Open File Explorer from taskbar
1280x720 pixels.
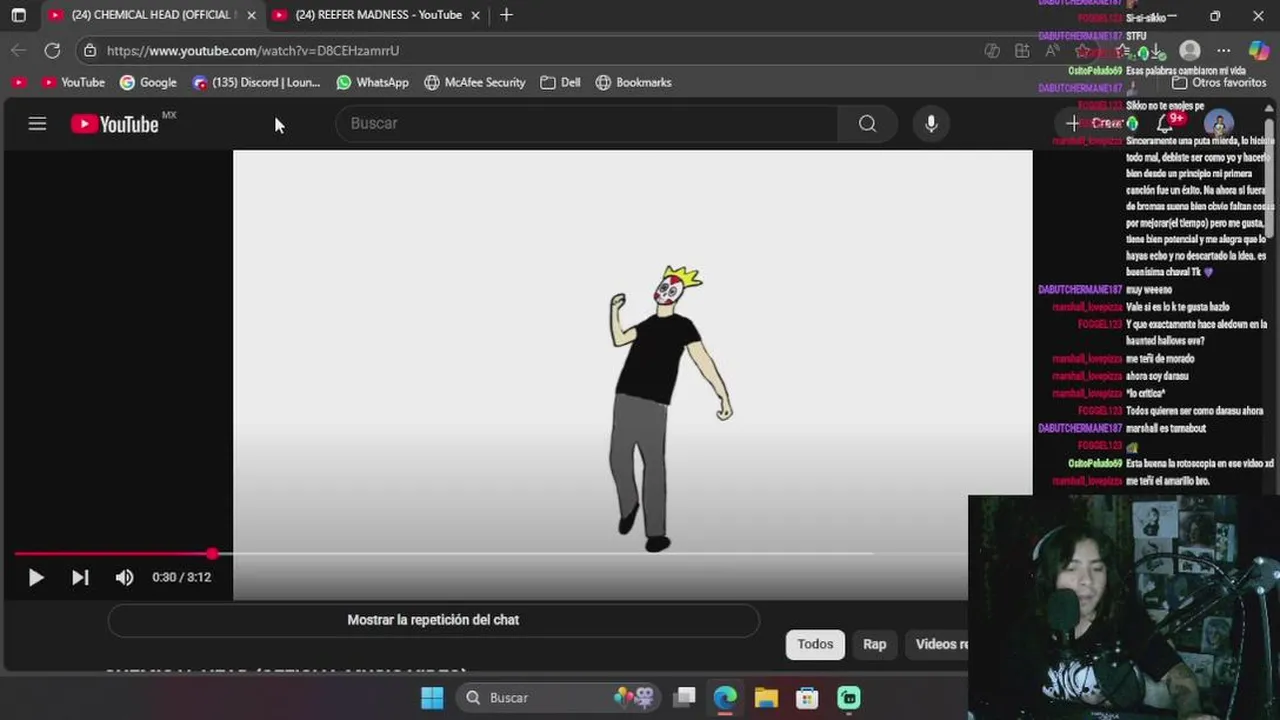766,698
